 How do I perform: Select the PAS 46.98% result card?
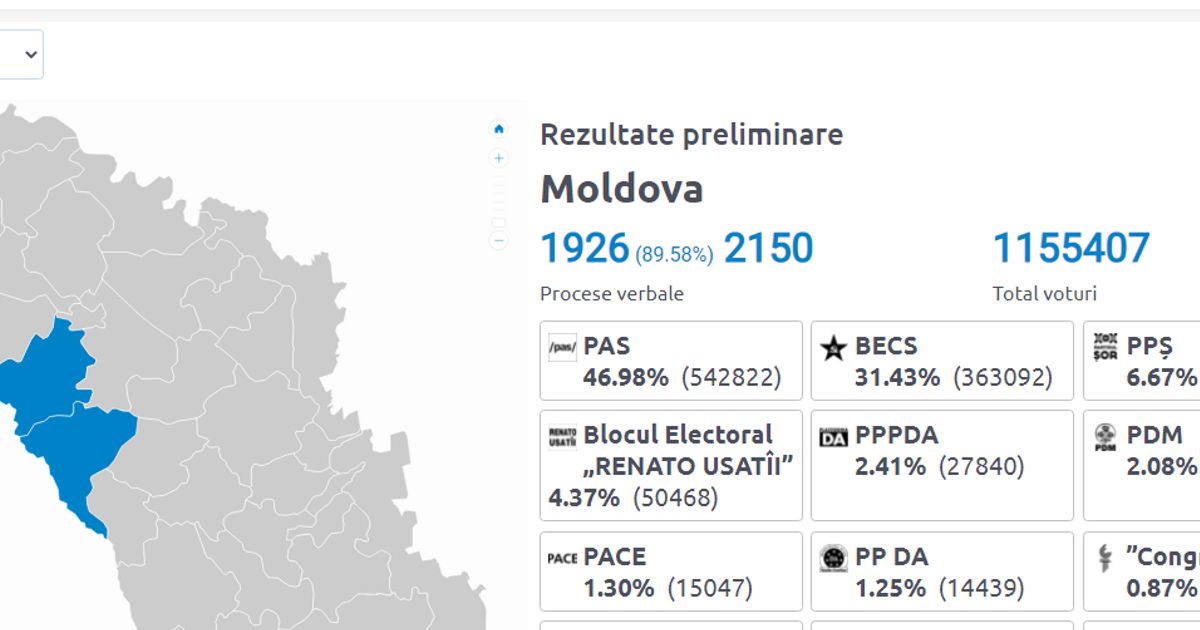[x=671, y=360]
